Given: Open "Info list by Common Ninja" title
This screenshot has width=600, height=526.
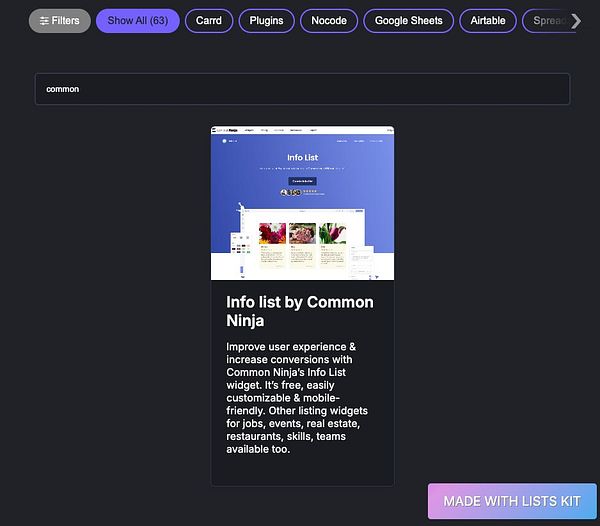Looking at the screenshot, I should tap(300, 311).
